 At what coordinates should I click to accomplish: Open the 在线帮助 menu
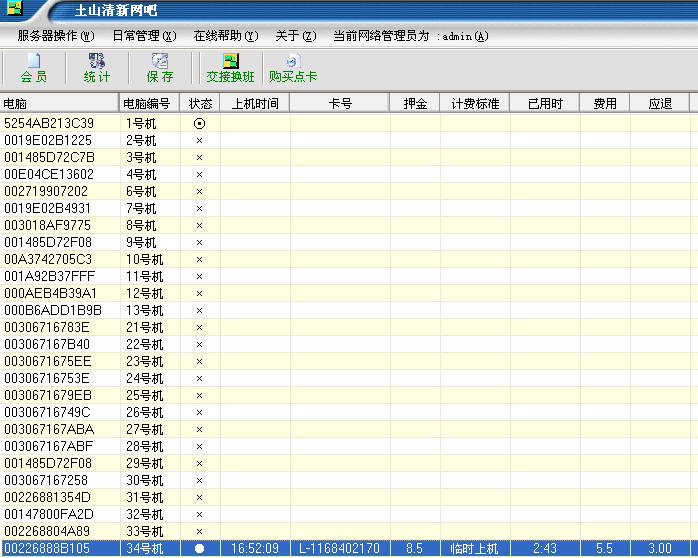225,36
